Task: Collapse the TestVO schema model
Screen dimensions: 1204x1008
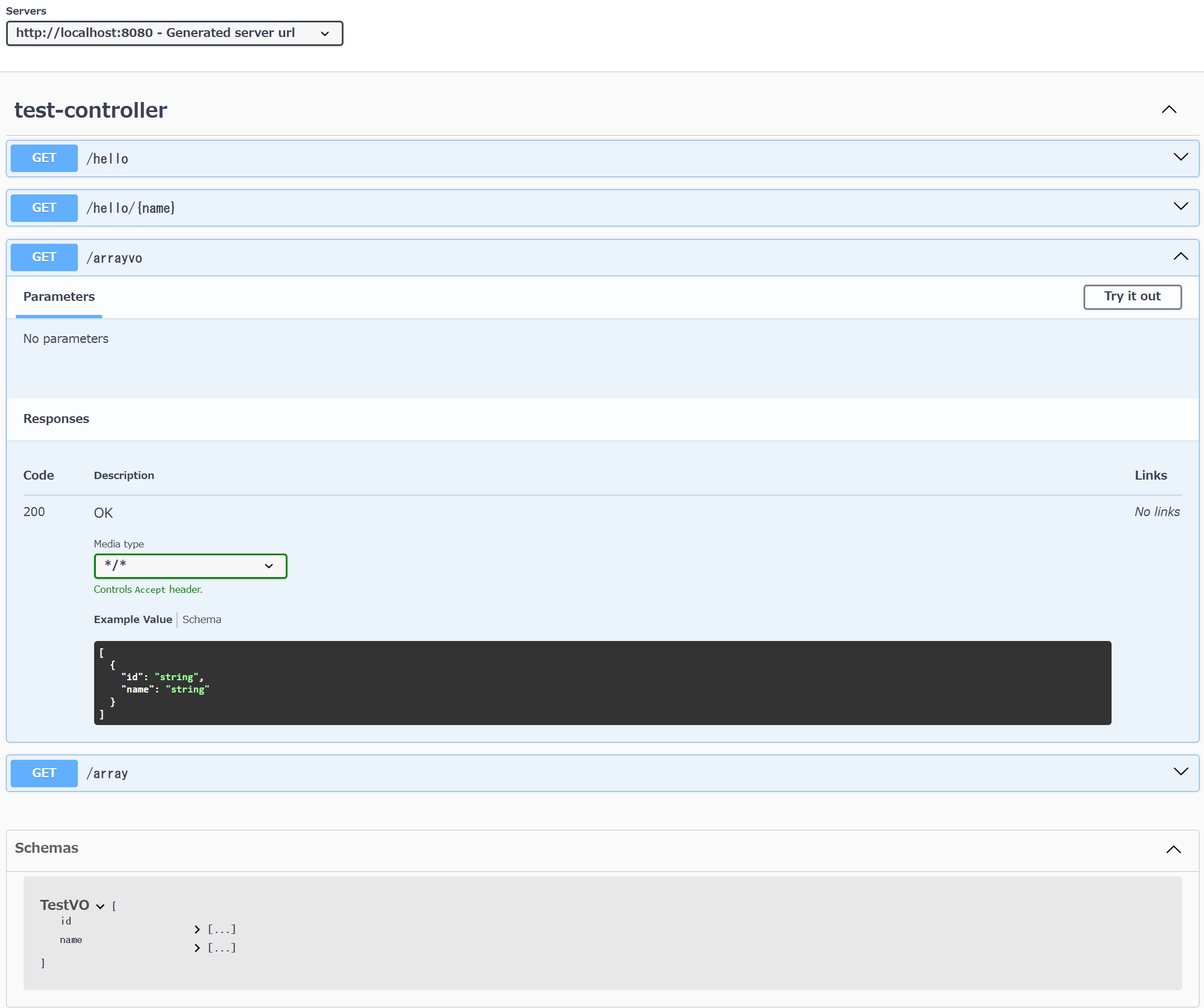Action: point(100,906)
